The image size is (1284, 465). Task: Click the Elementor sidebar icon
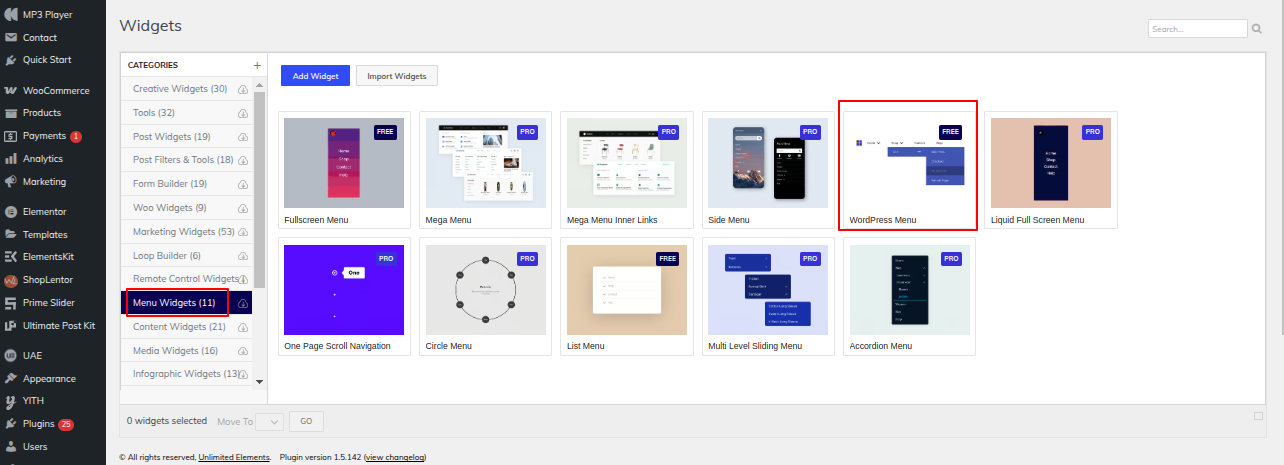click(x=11, y=212)
